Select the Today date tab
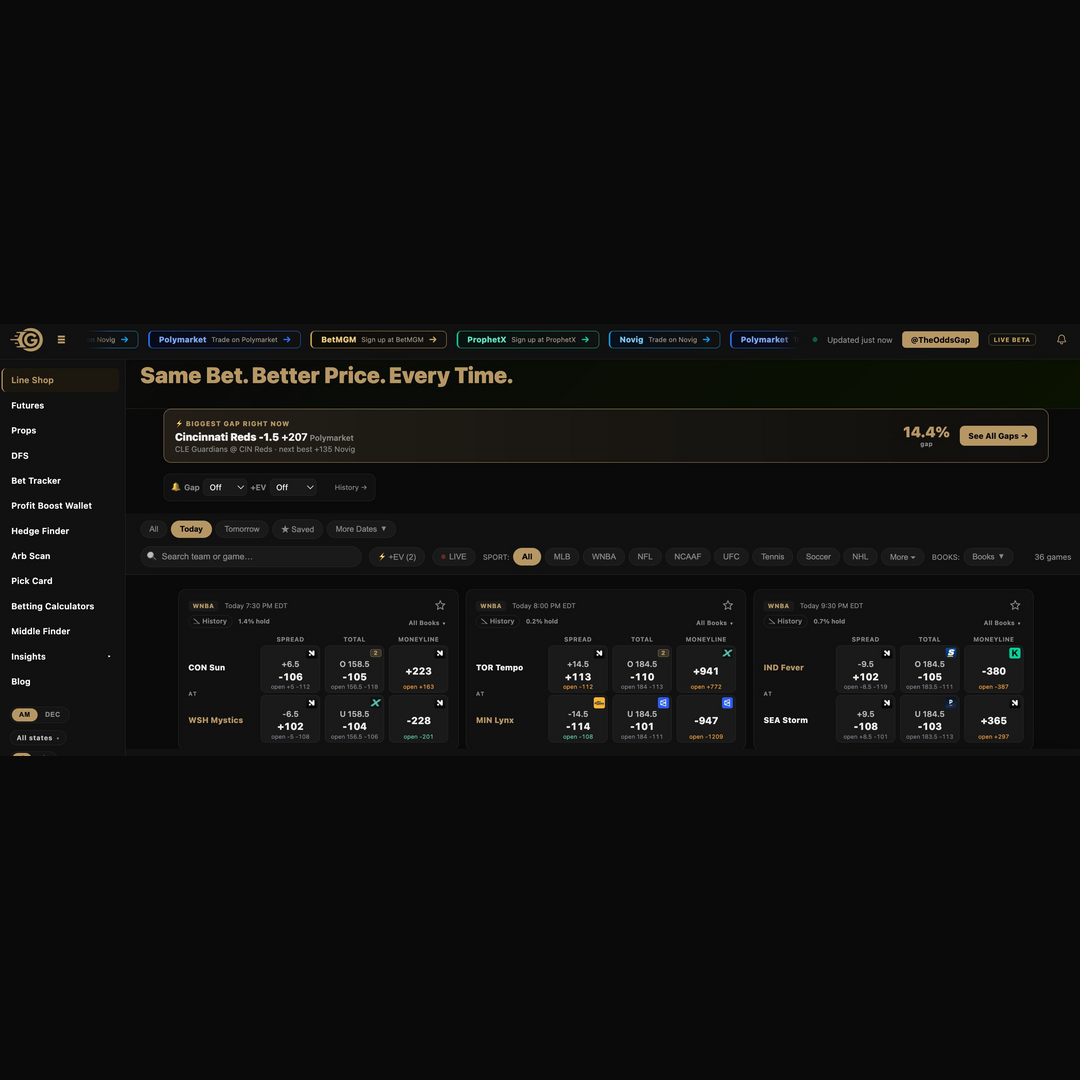 point(191,529)
